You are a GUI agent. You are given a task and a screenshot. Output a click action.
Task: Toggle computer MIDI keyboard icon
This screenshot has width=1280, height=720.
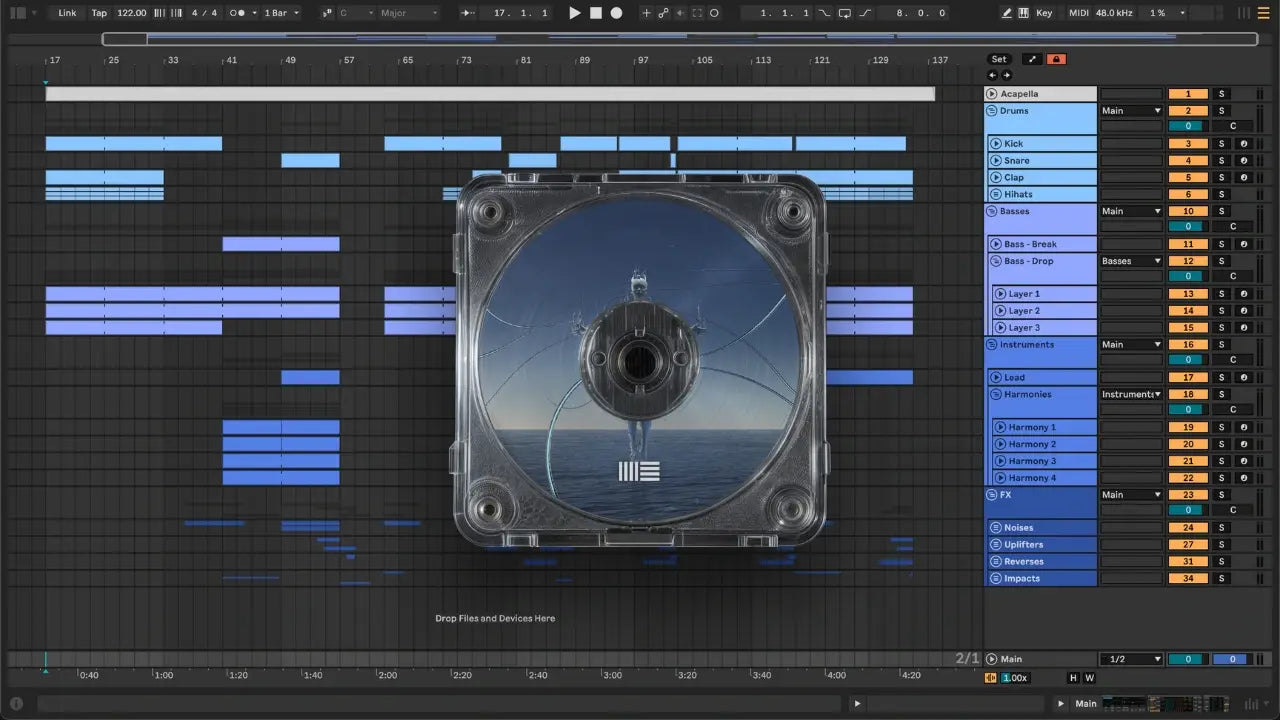point(1024,13)
